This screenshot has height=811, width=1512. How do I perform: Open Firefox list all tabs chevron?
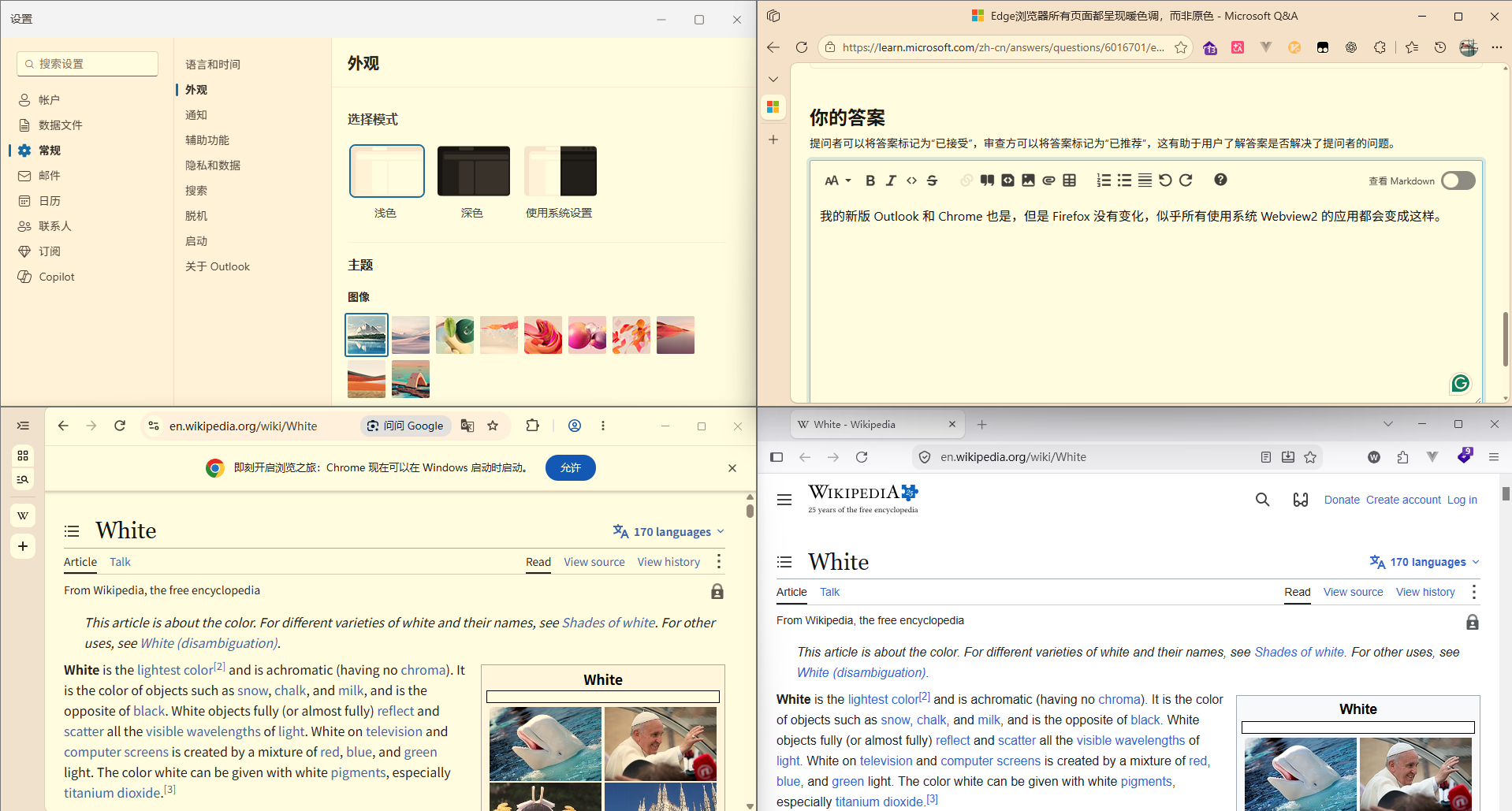coord(1388,424)
